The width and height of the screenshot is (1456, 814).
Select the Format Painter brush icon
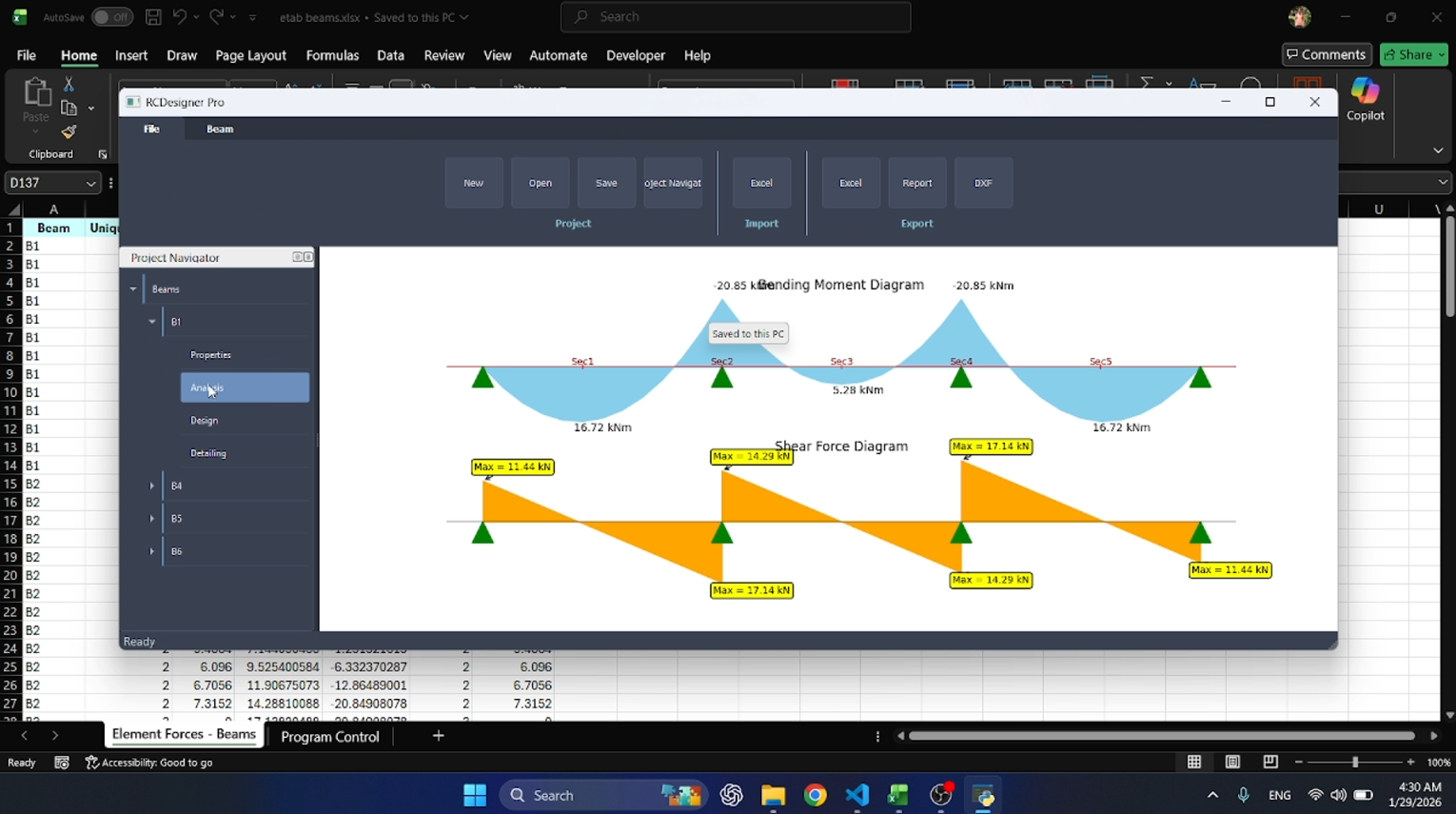tap(69, 132)
